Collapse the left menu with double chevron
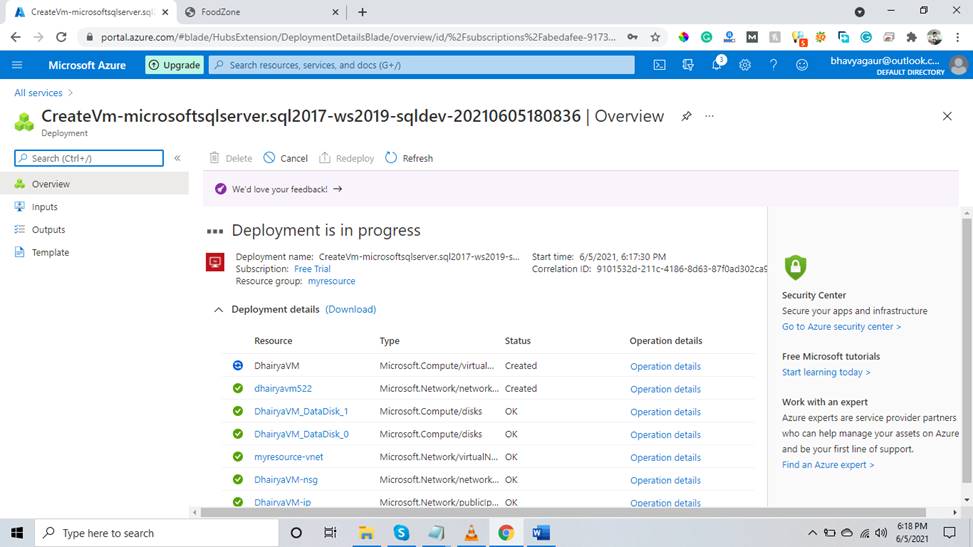The image size is (973, 547). (x=177, y=158)
